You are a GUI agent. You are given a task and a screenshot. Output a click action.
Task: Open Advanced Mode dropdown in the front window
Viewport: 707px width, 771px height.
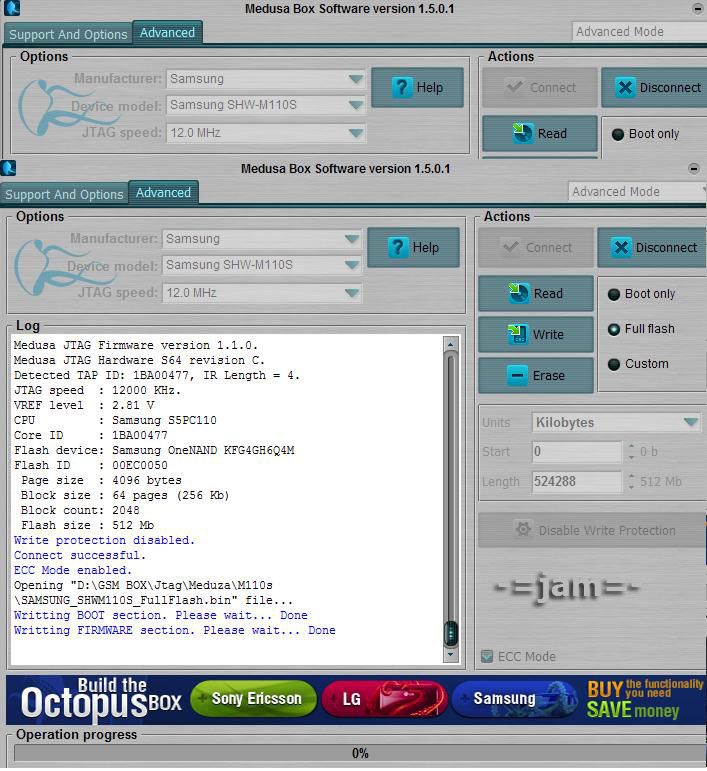point(637,191)
